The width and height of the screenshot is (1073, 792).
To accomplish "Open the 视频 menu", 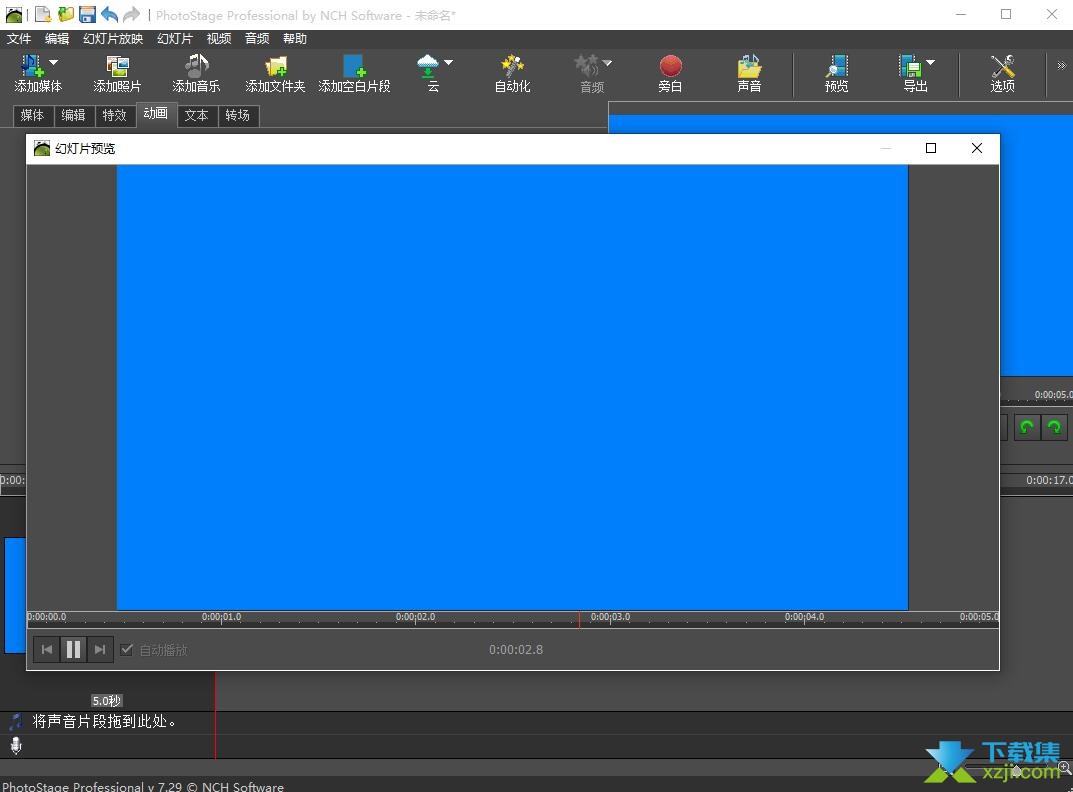I will pos(219,39).
